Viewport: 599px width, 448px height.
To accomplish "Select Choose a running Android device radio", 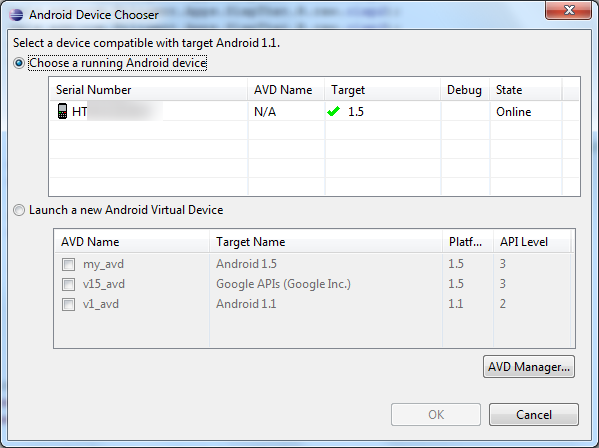I will pos(19,63).
